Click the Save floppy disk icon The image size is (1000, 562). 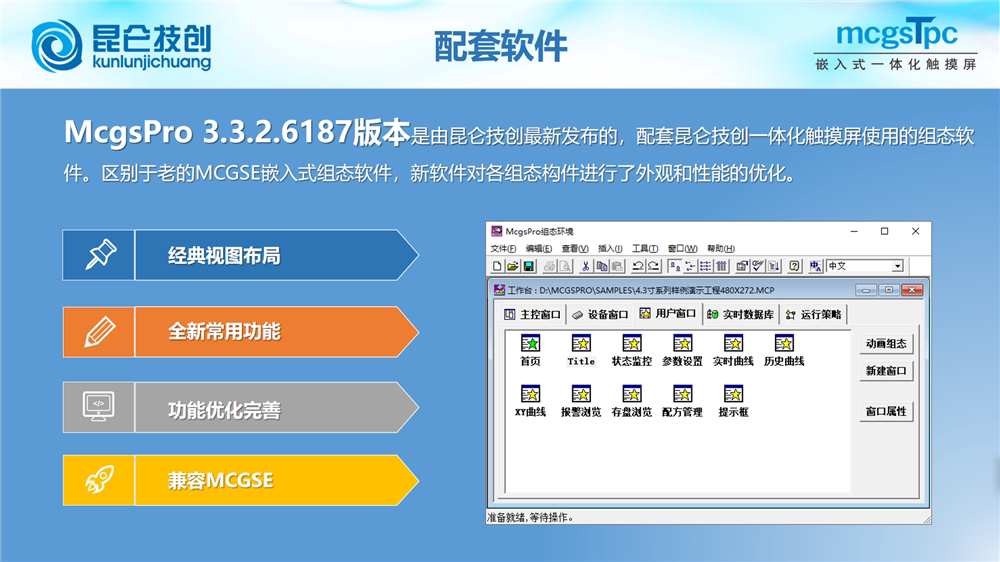(x=528, y=266)
